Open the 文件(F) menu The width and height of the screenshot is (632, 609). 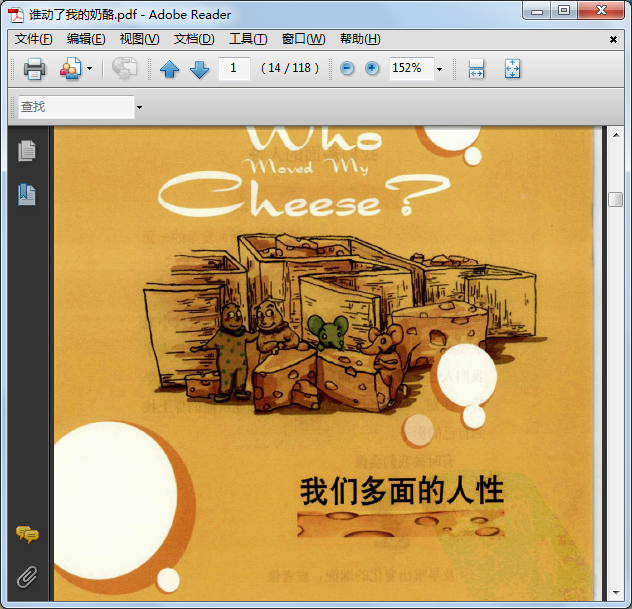34,39
